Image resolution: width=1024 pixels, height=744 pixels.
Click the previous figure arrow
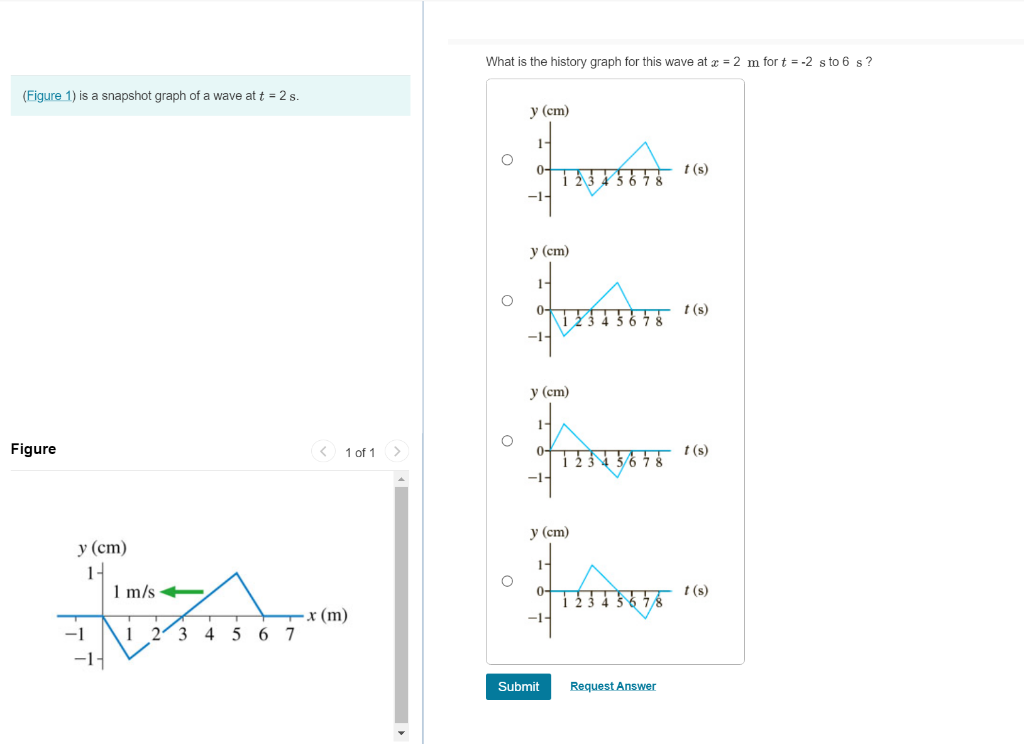point(322,451)
